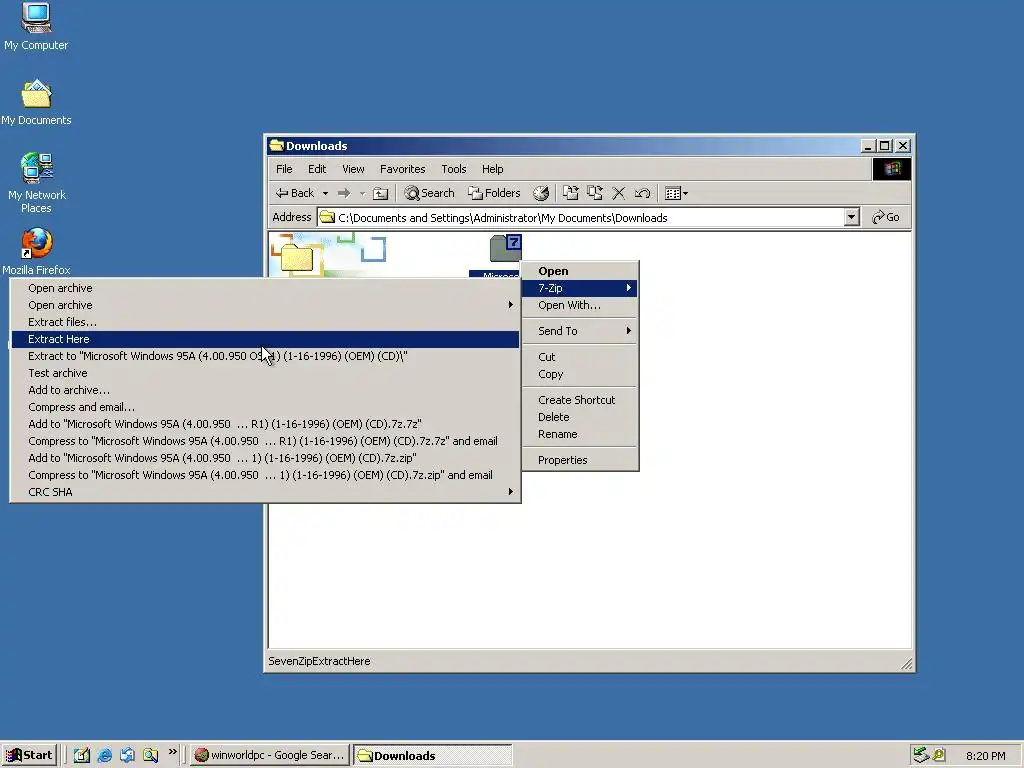Expand the second Open archive submenu
Screen dimensions: 1024x768
pos(265,305)
